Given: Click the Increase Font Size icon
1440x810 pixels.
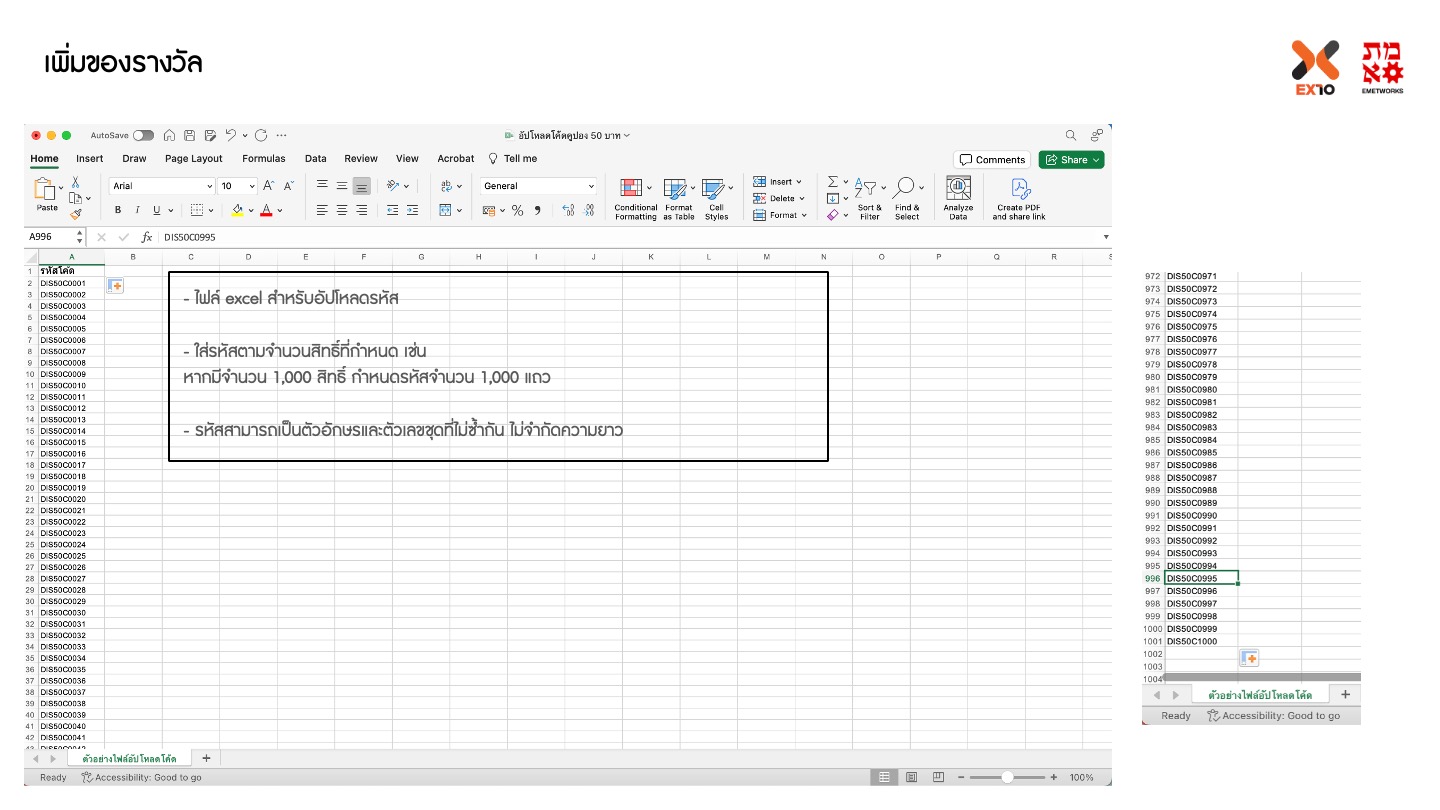Looking at the screenshot, I should [268, 186].
